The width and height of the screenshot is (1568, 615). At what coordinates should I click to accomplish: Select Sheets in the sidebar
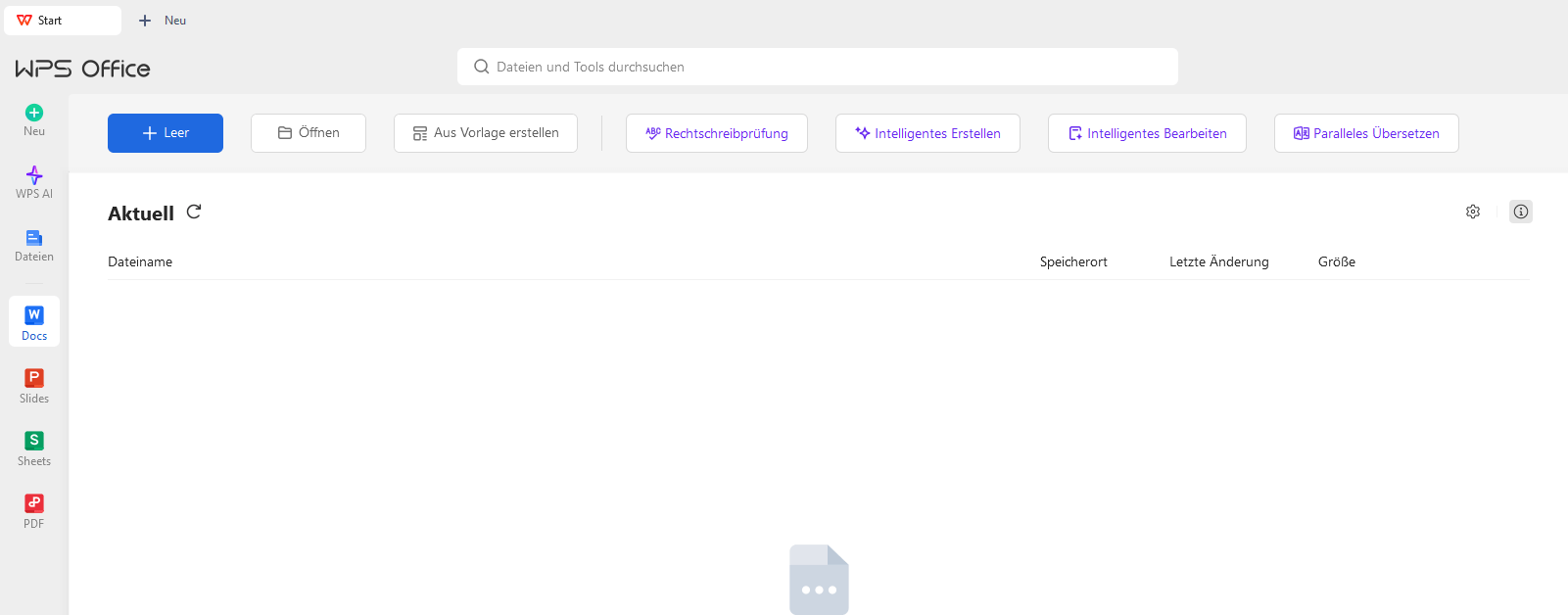tap(34, 449)
